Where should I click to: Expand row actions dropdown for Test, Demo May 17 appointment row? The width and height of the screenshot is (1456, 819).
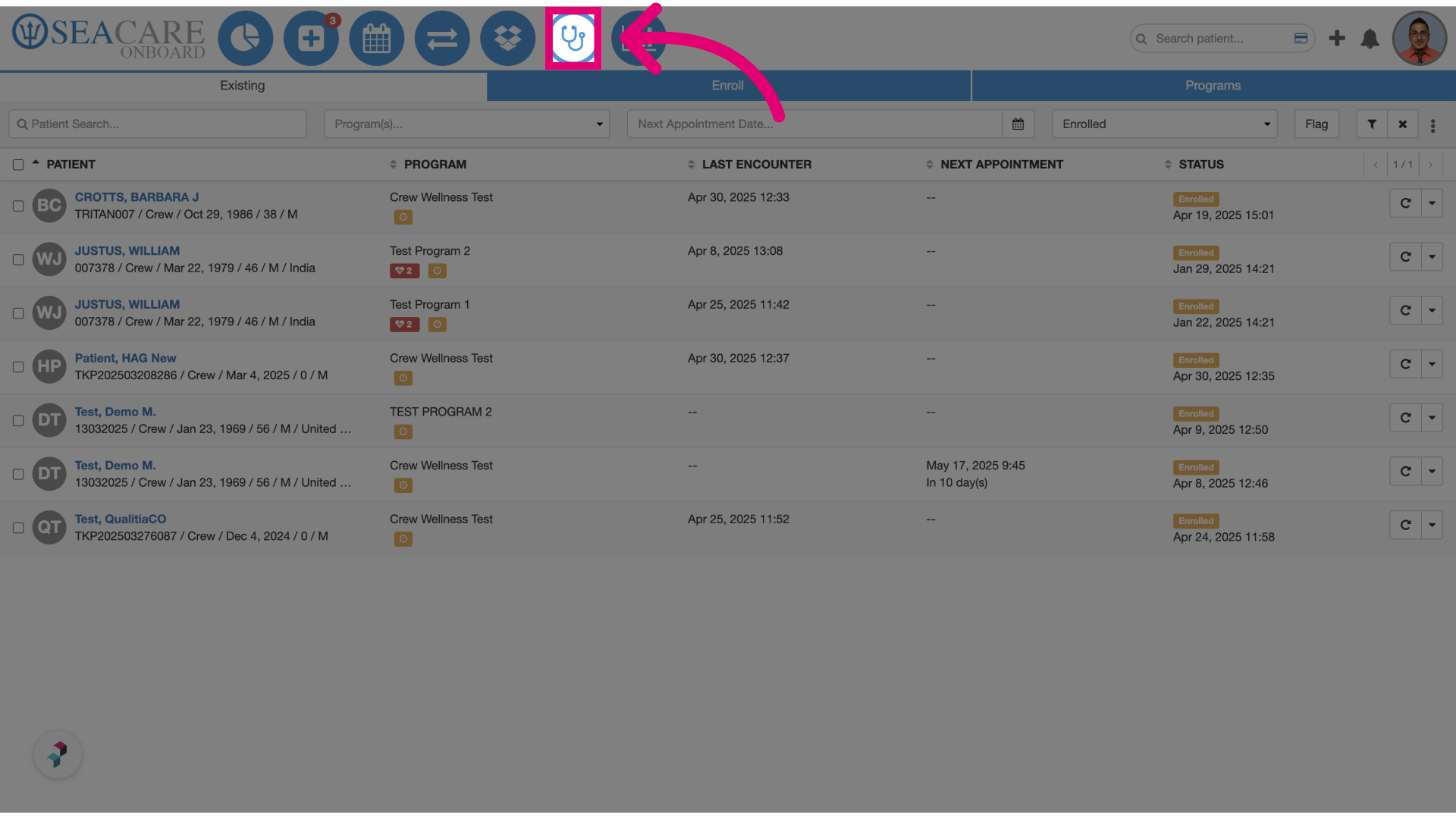pyautogui.click(x=1432, y=472)
